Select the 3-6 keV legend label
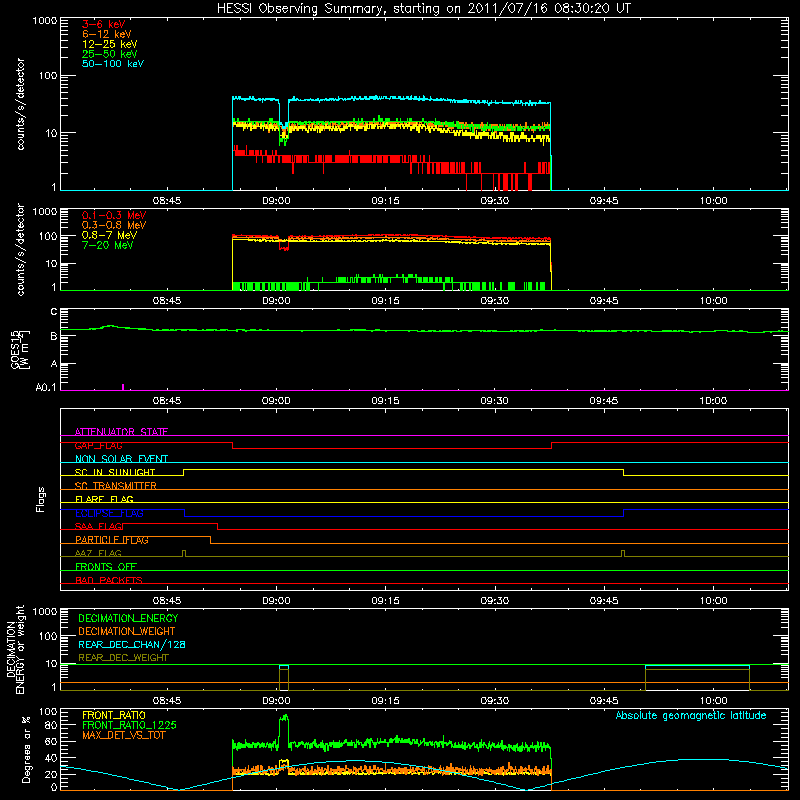The height and width of the screenshot is (800, 800). point(104,24)
